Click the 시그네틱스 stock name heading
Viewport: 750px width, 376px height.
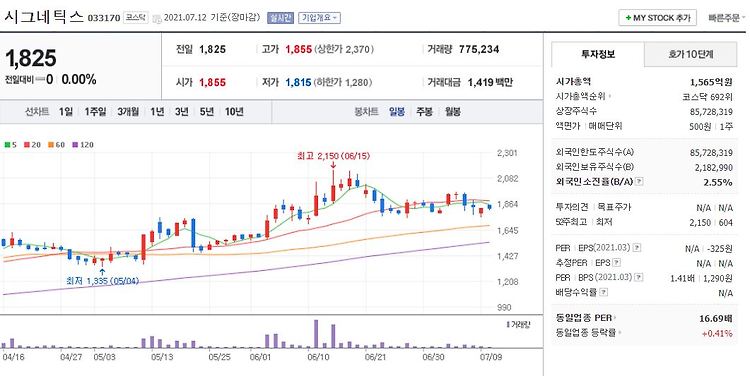[44, 17]
